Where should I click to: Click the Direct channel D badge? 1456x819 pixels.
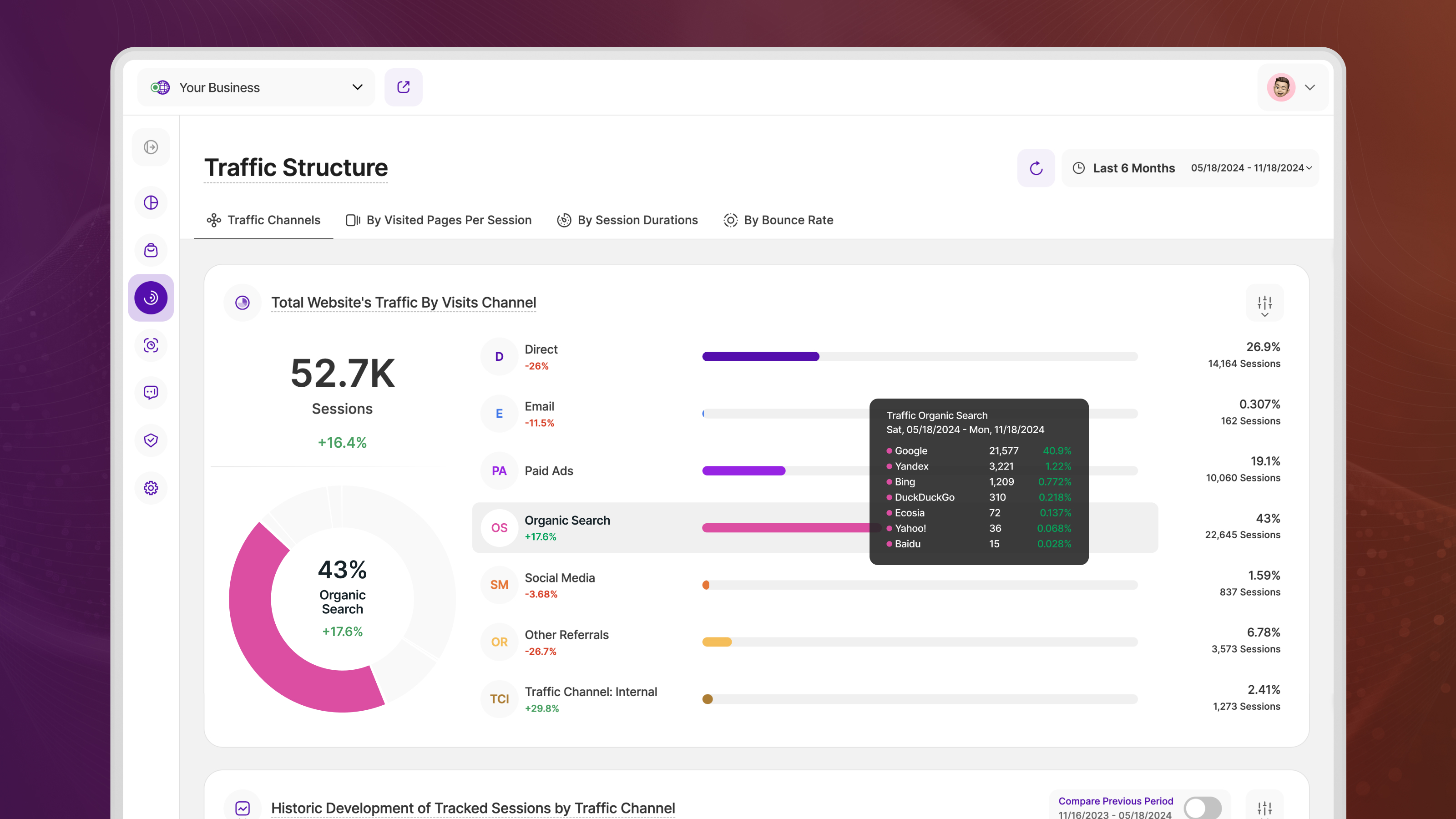499,357
